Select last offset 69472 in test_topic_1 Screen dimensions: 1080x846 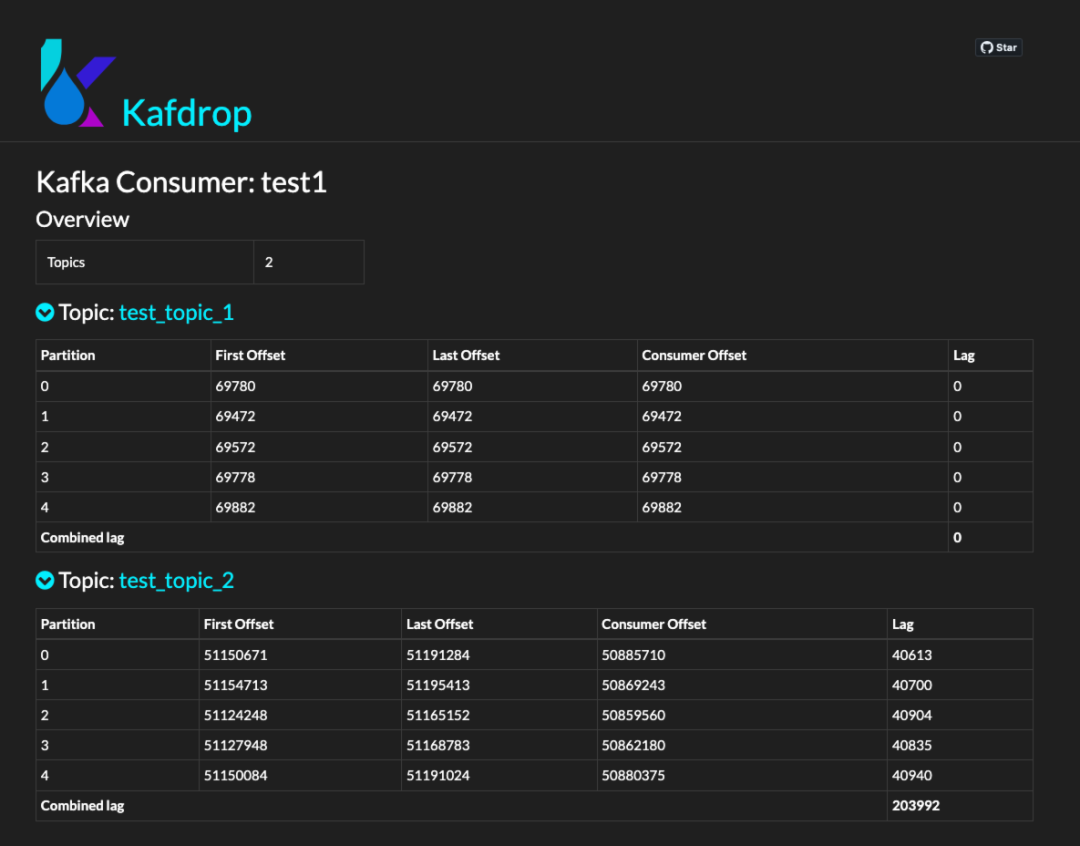(x=453, y=417)
